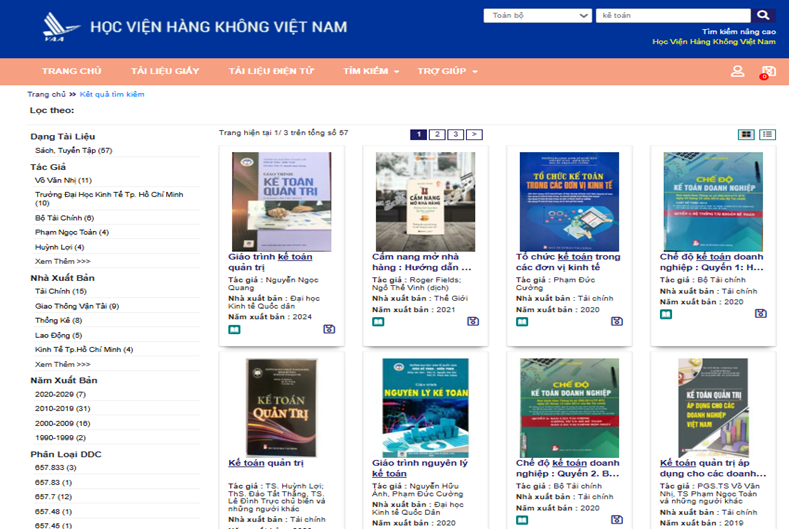The height and width of the screenshot is (529, 789).
Task: Read online 'Chế độ kế toán Quyển 2'
Action: (x=522, y=520)
